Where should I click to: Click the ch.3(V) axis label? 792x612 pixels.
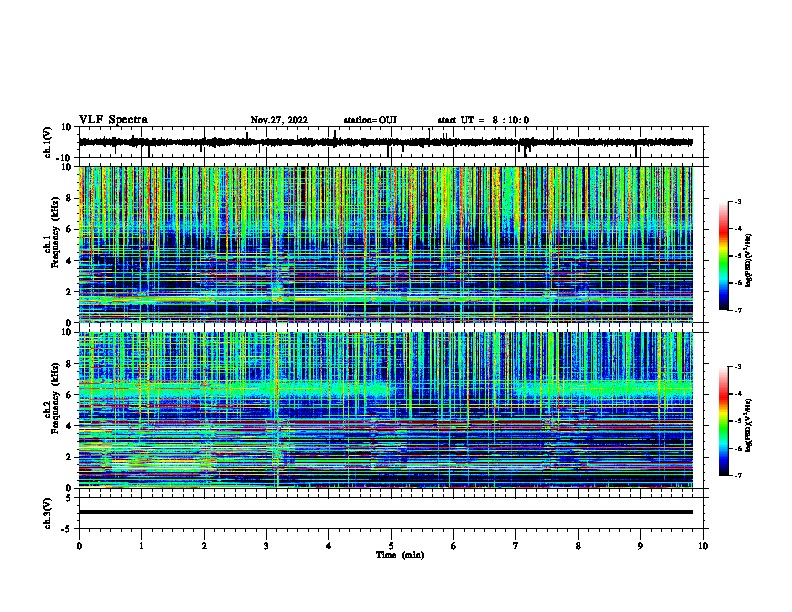(48, 513)
